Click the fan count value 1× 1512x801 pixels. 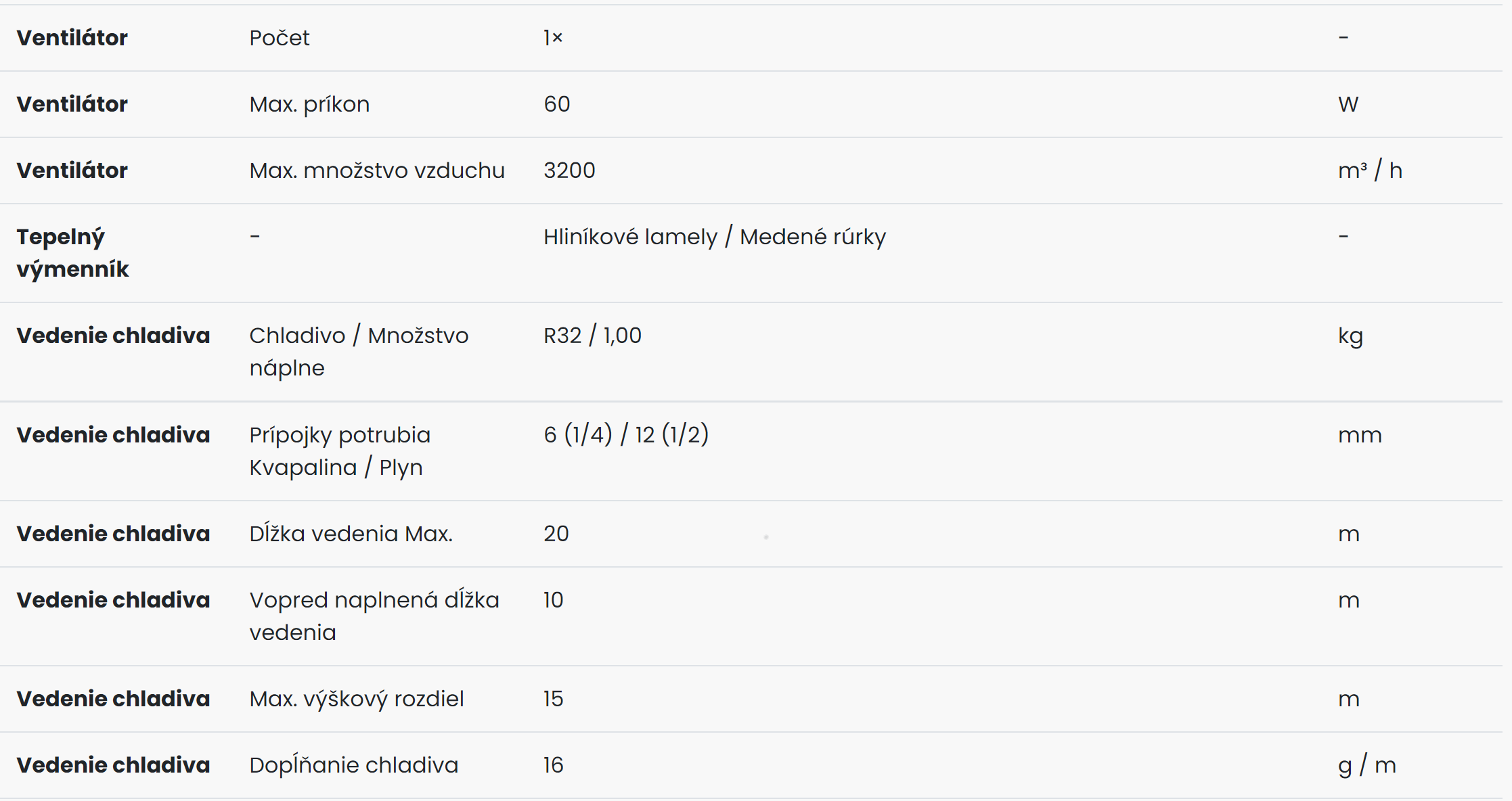pyautogui.click(x=553, y=38)
